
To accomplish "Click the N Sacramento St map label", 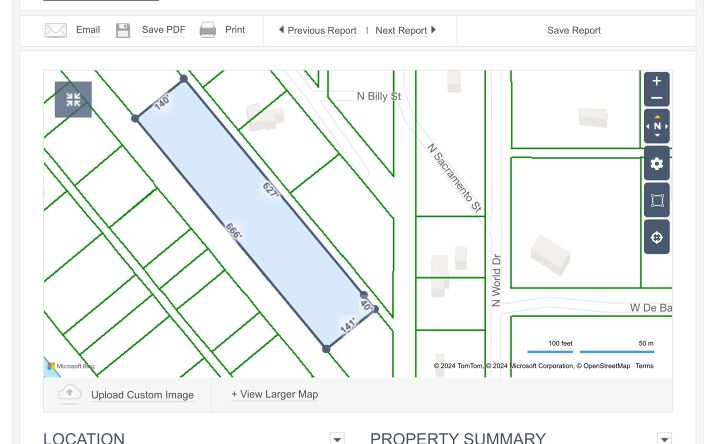I will tap(454, 178).
